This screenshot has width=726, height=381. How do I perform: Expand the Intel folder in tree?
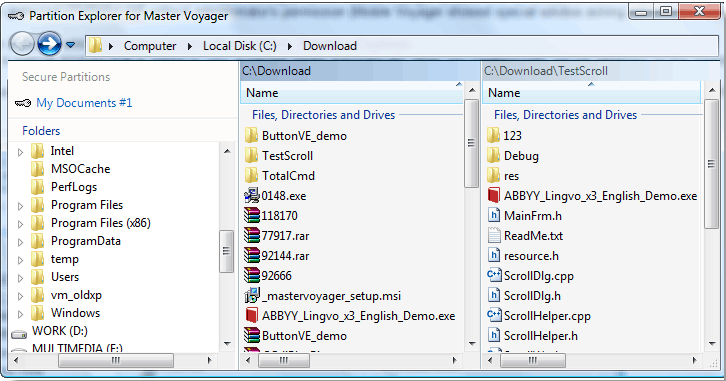[20, 152]
